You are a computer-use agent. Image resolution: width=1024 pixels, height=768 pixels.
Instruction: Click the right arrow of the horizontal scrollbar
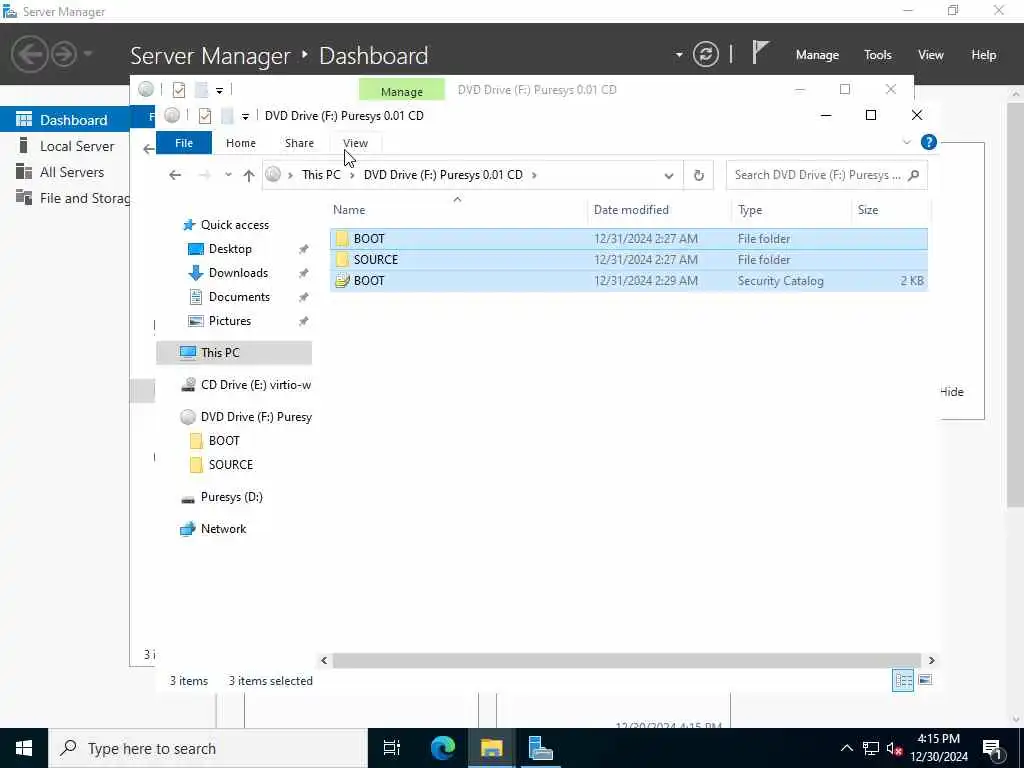[x=931, y=661]
